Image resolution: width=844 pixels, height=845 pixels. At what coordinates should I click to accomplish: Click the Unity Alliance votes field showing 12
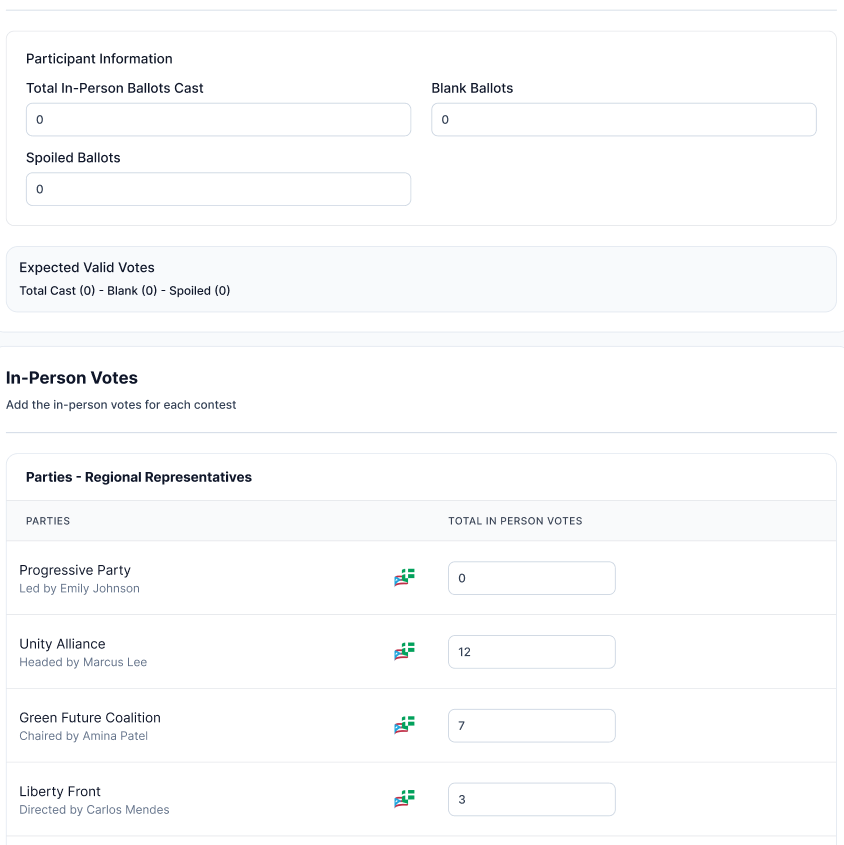(531, 651)
